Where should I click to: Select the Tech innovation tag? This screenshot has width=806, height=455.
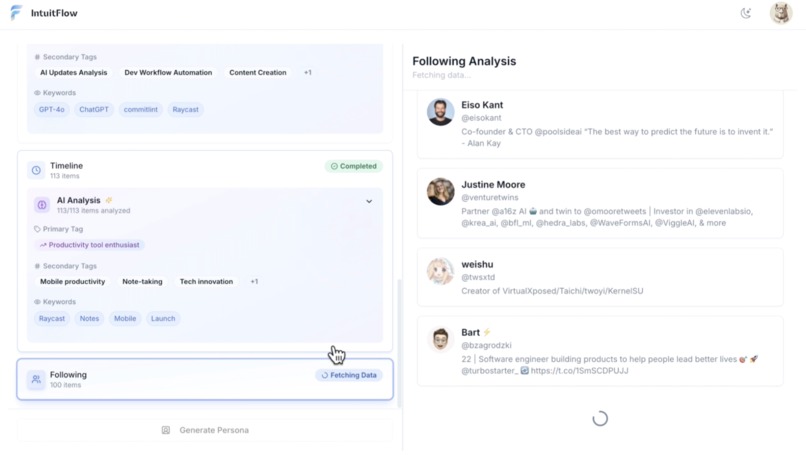(206, 282)
